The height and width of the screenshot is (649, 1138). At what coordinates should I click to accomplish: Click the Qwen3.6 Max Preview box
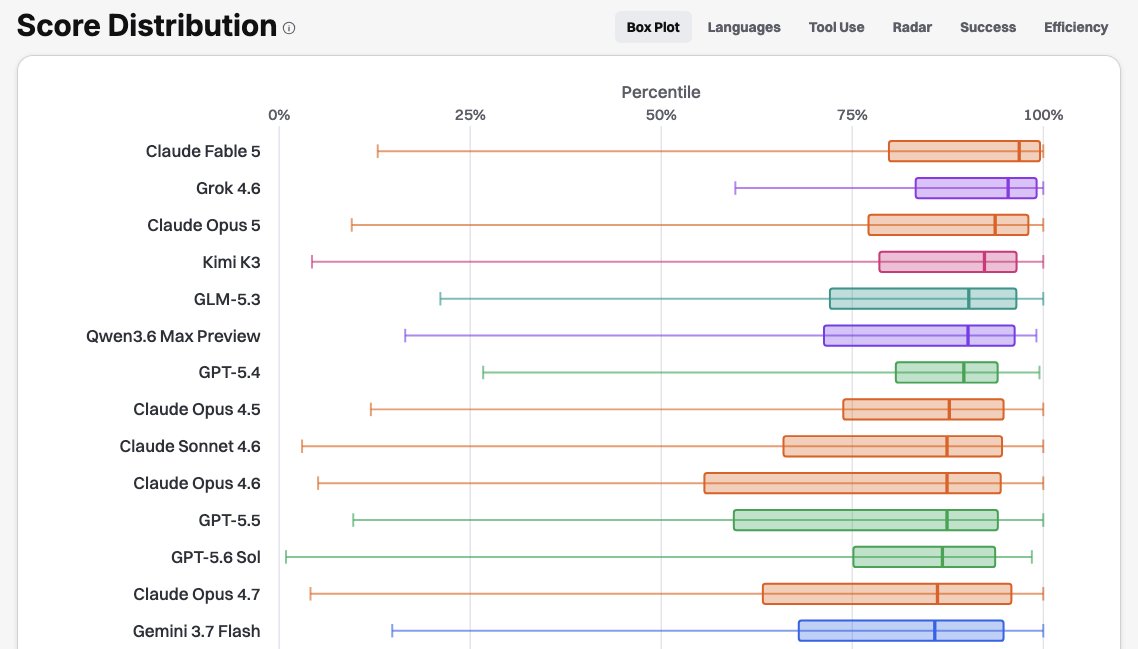(x=920, y=335)
